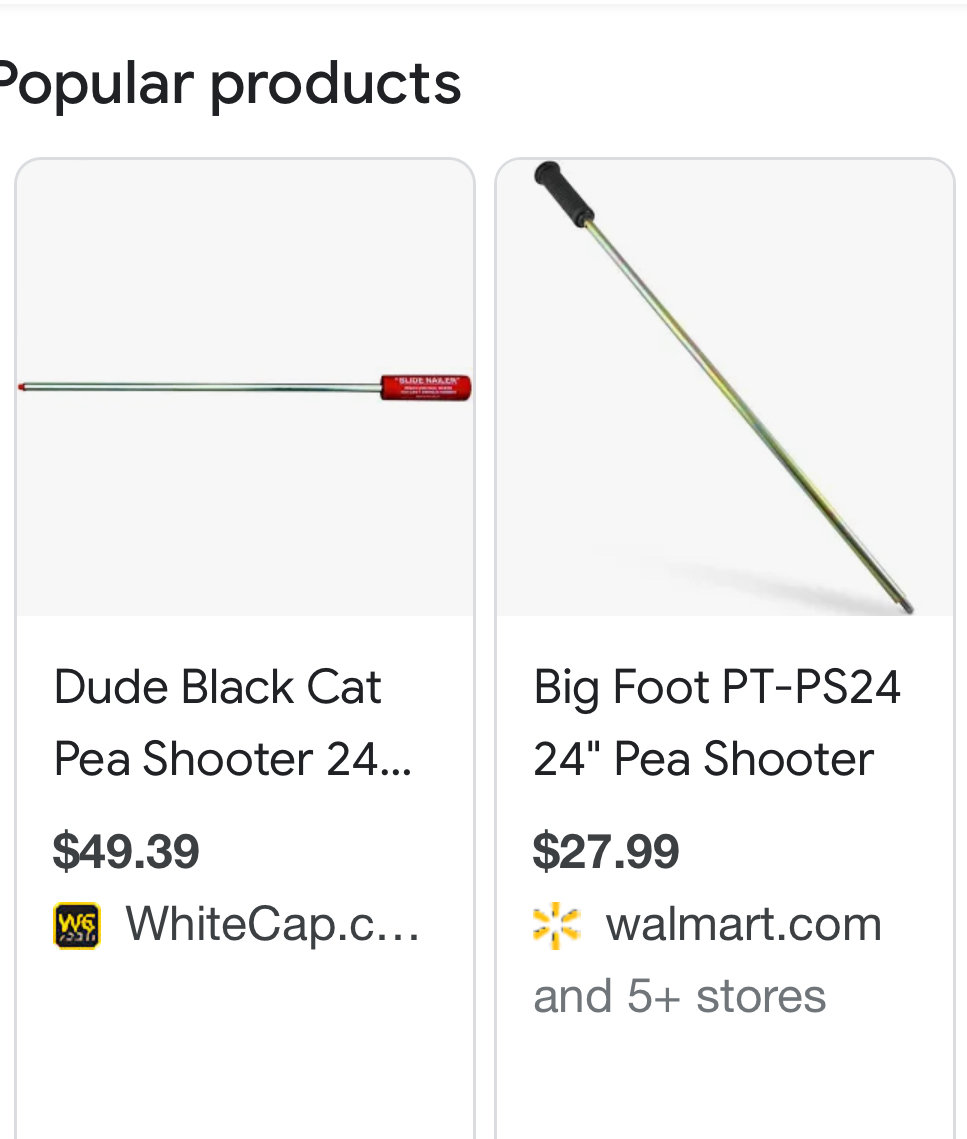The image size is (967, 1139).
Task: Click the black rubber grip in Big Foot image
Action: [x=563, y=193]
